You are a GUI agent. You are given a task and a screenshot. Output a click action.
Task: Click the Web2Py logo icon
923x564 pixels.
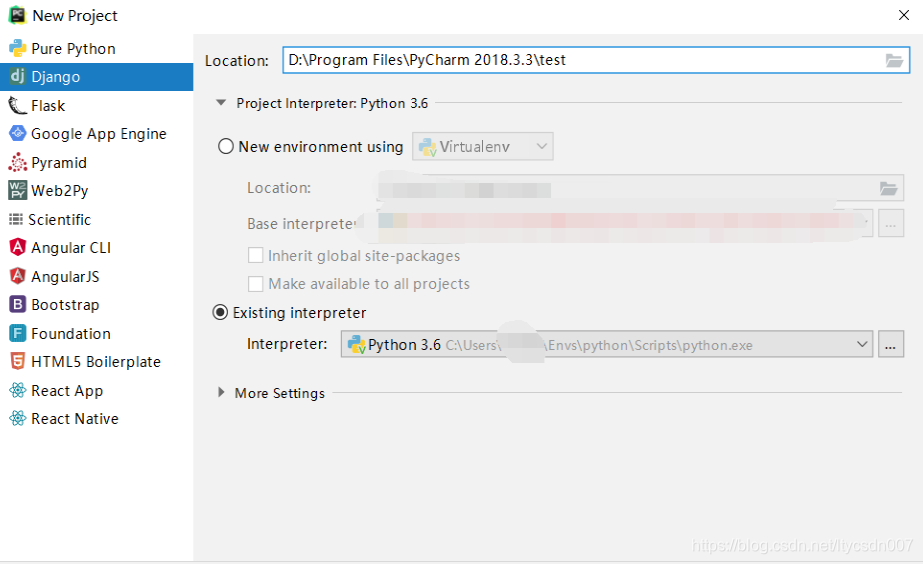[x=18, y=190]
